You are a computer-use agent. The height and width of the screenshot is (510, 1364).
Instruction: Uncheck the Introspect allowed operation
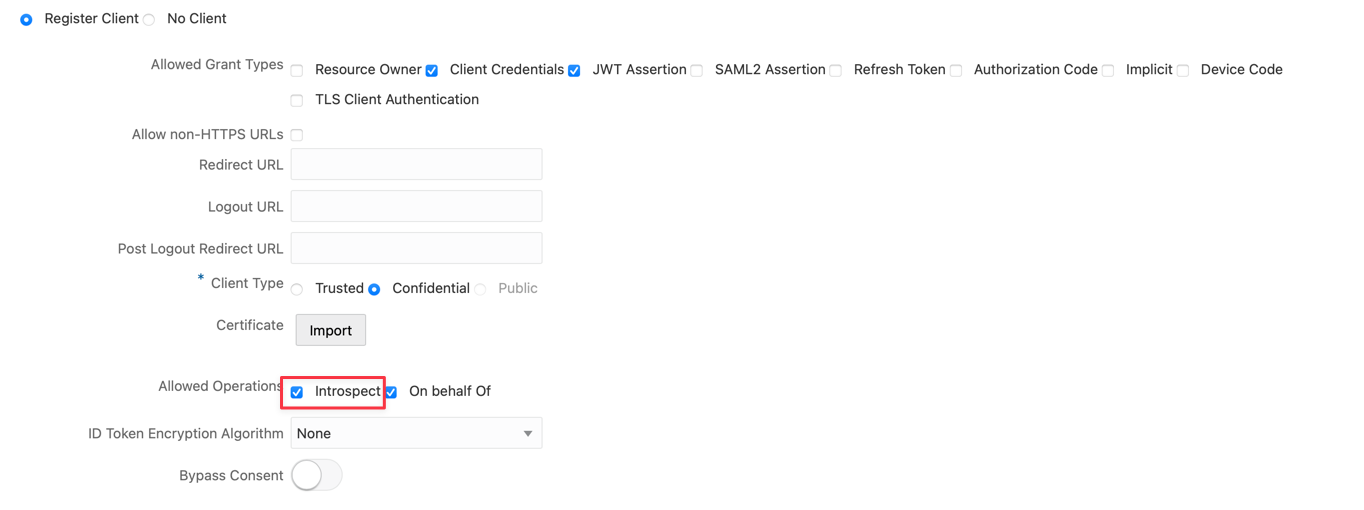tap(297, 392)
